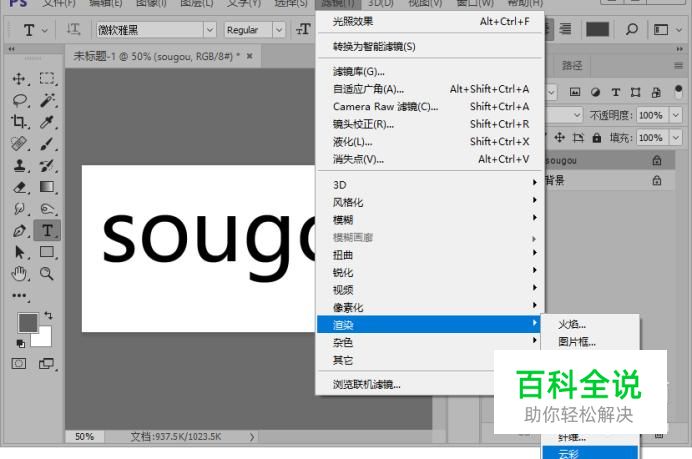This screenshot has height=459, width=692.
Task: Open the Regular font style dropdown
Action: 279,30
